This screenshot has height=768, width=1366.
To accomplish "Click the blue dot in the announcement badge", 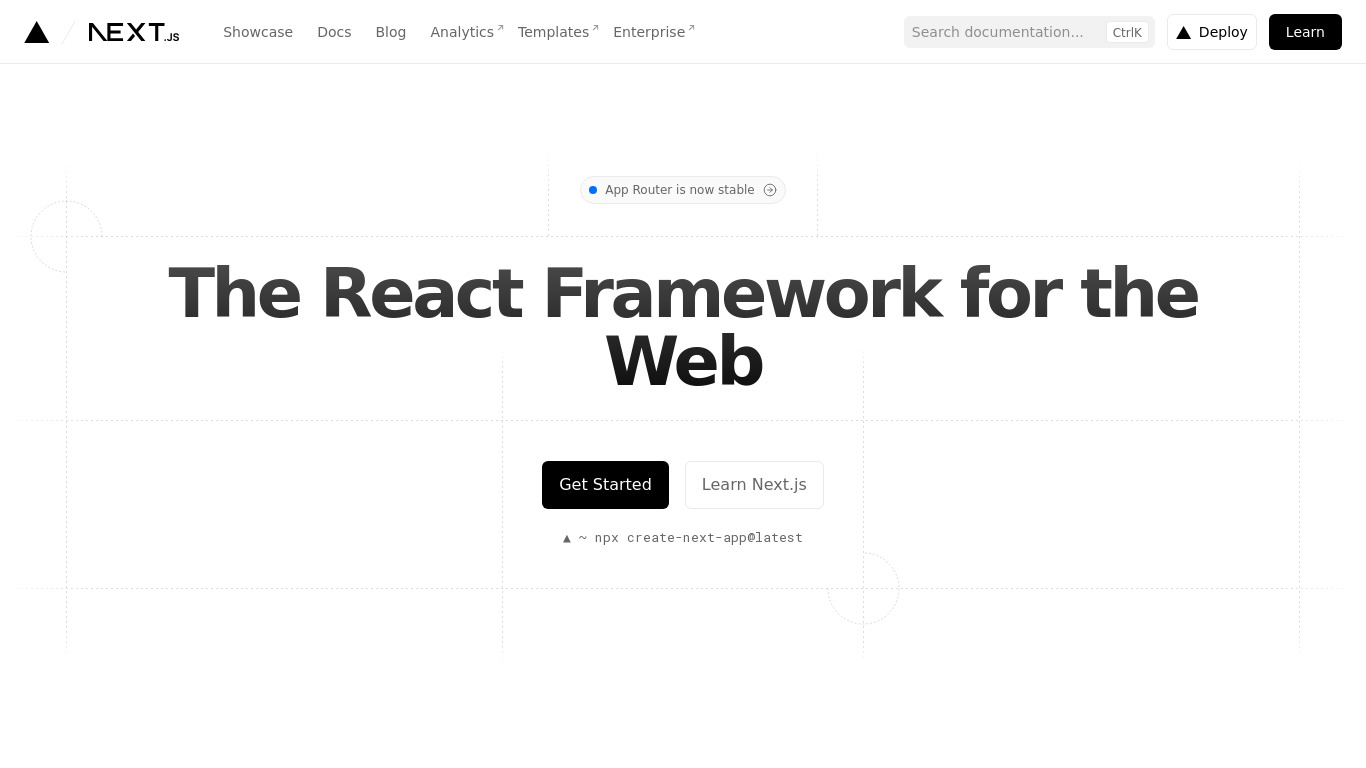I will tap(593, 190).
